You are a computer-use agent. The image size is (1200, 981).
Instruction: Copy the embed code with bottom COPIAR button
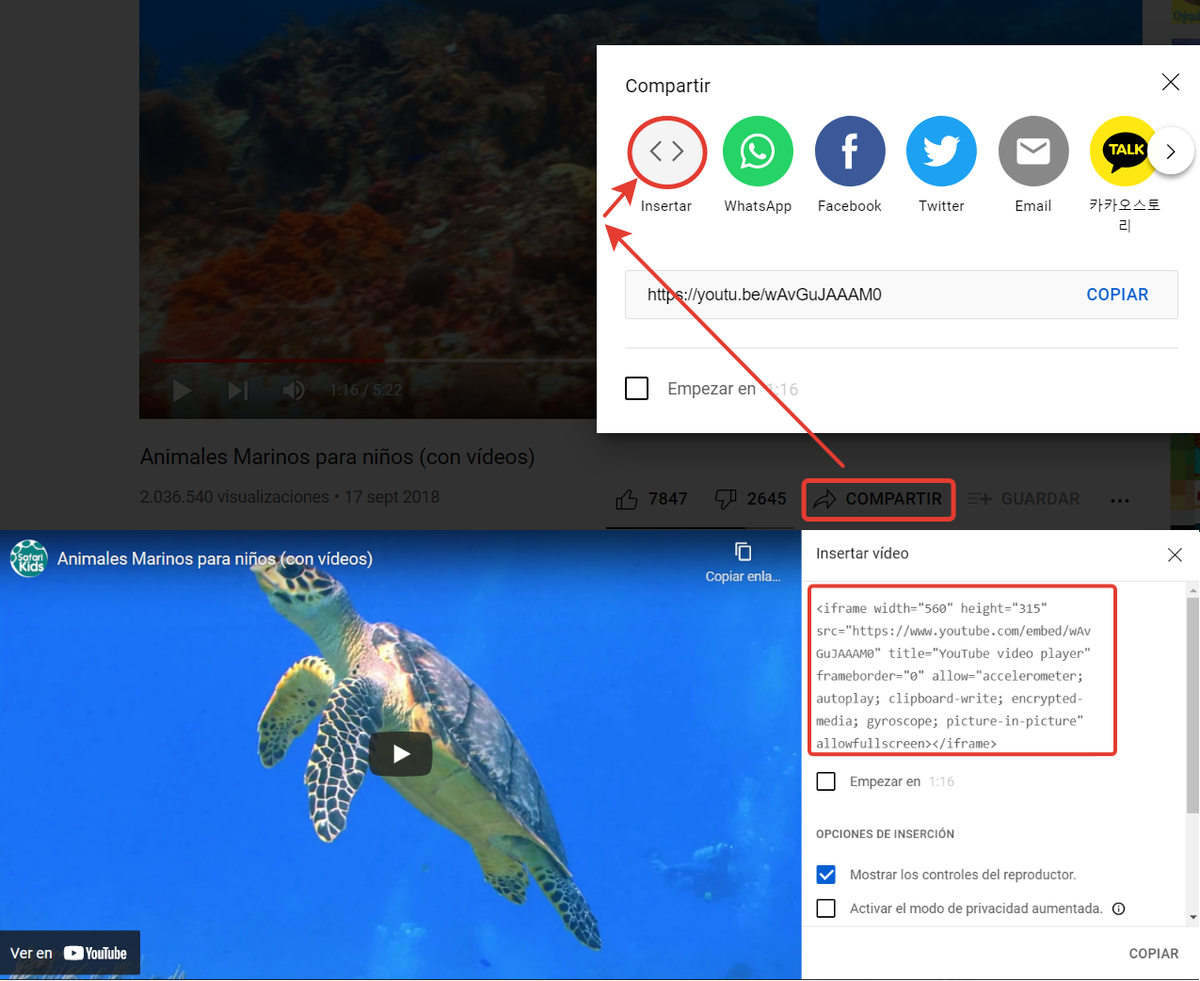click(x=1154, y=953)
